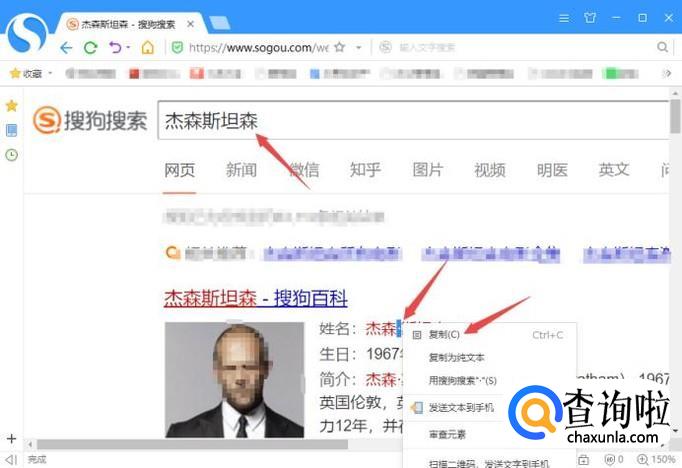Bookmark the page with the address-bar star
Screen dimensions: 682x468
coord(340,47)
